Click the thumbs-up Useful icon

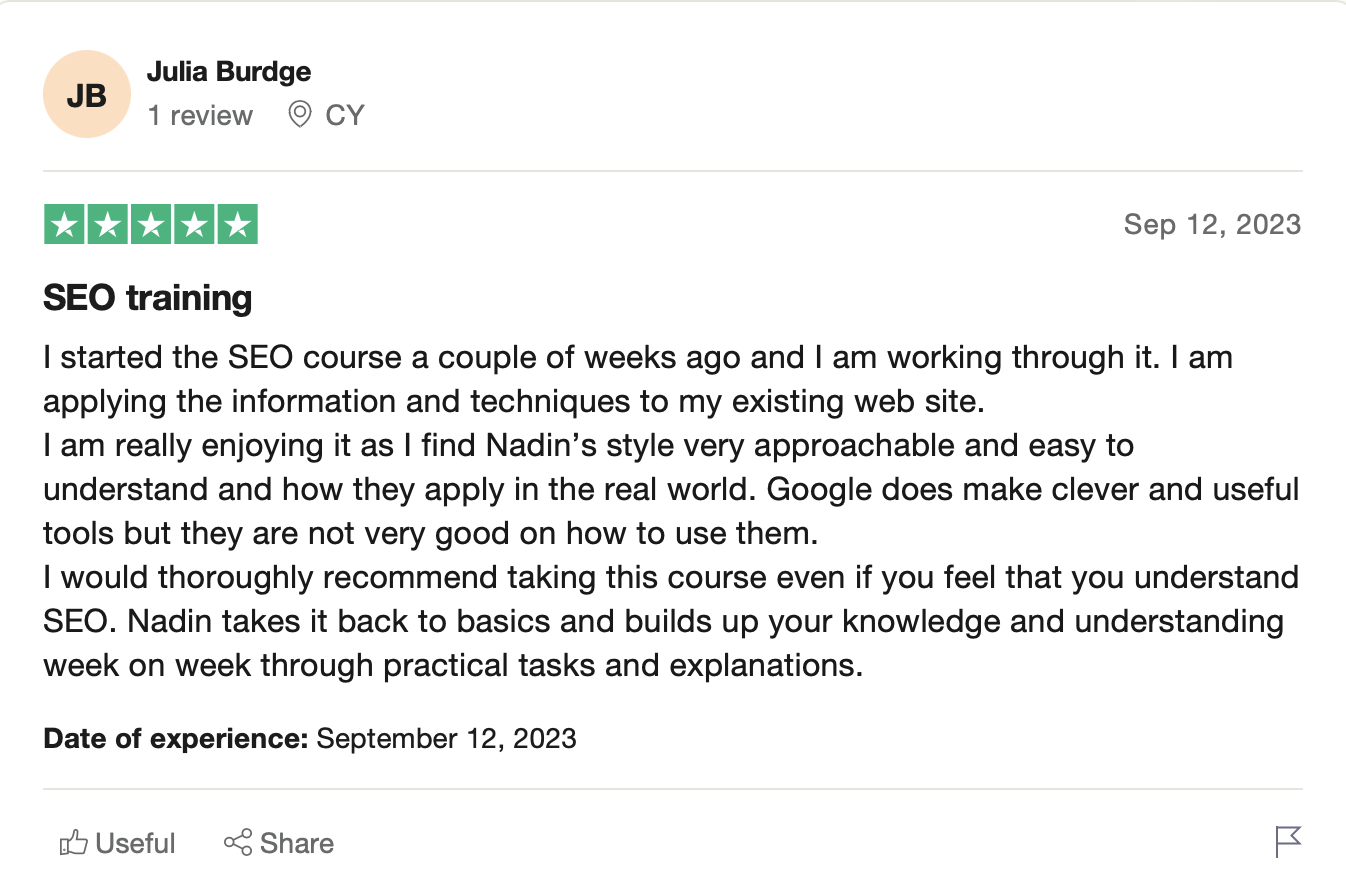click(x=73, y=843)
